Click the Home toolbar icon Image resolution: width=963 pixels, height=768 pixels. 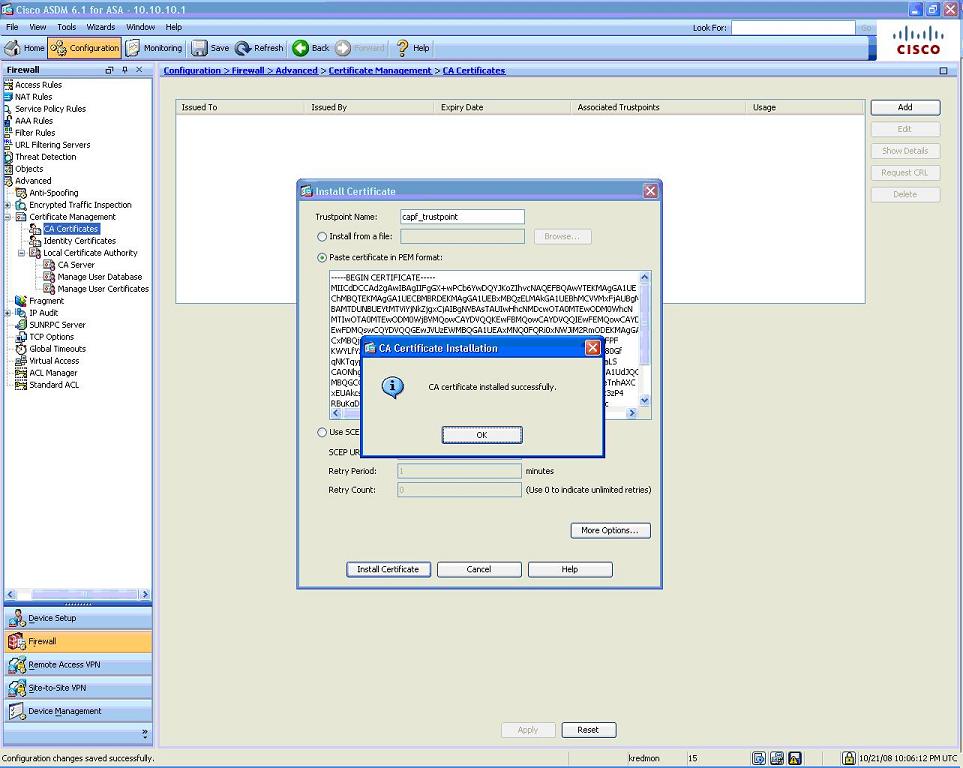[x=12, y=48]
